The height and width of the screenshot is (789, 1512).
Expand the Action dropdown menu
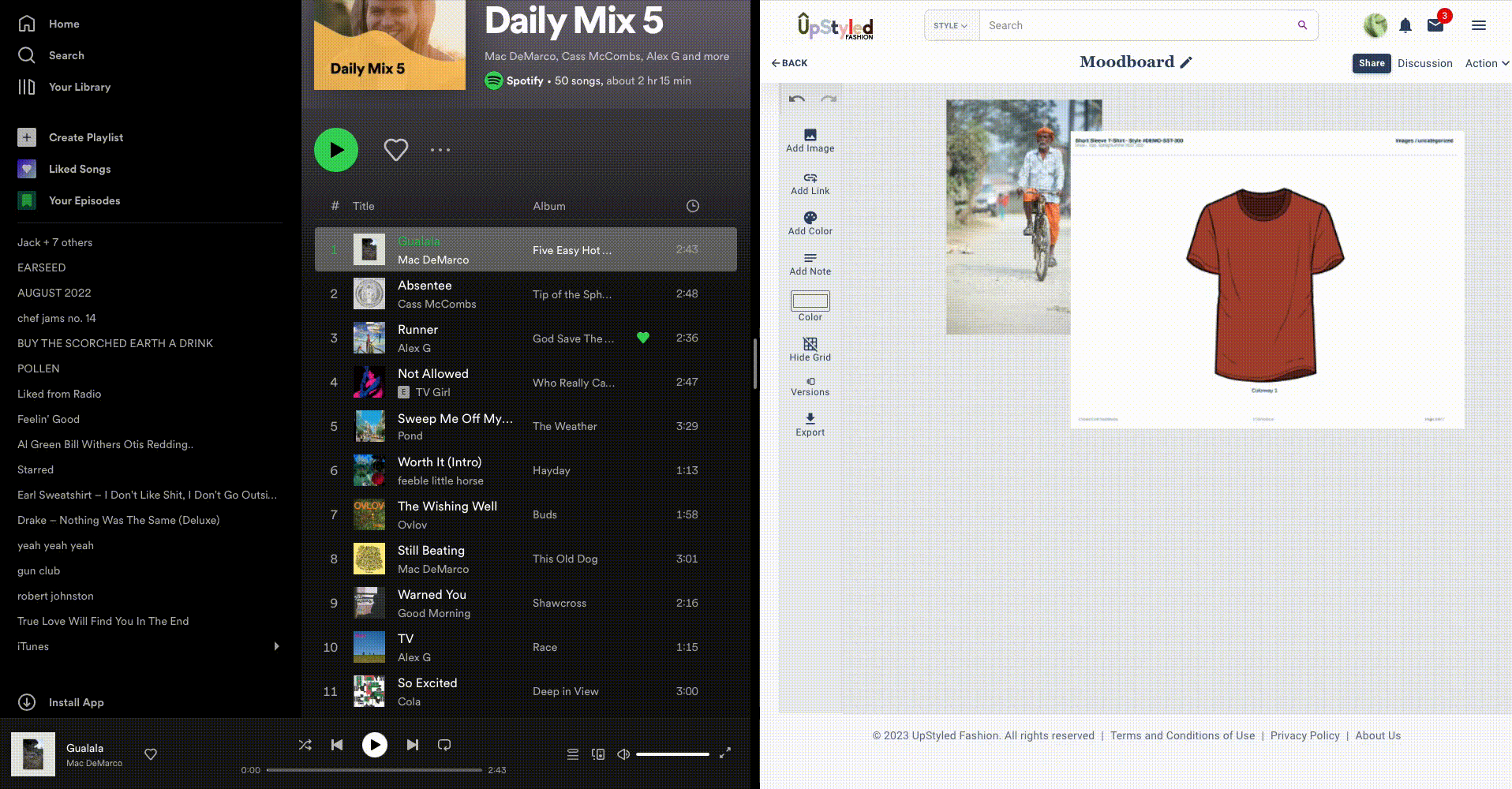[1486, 63]
